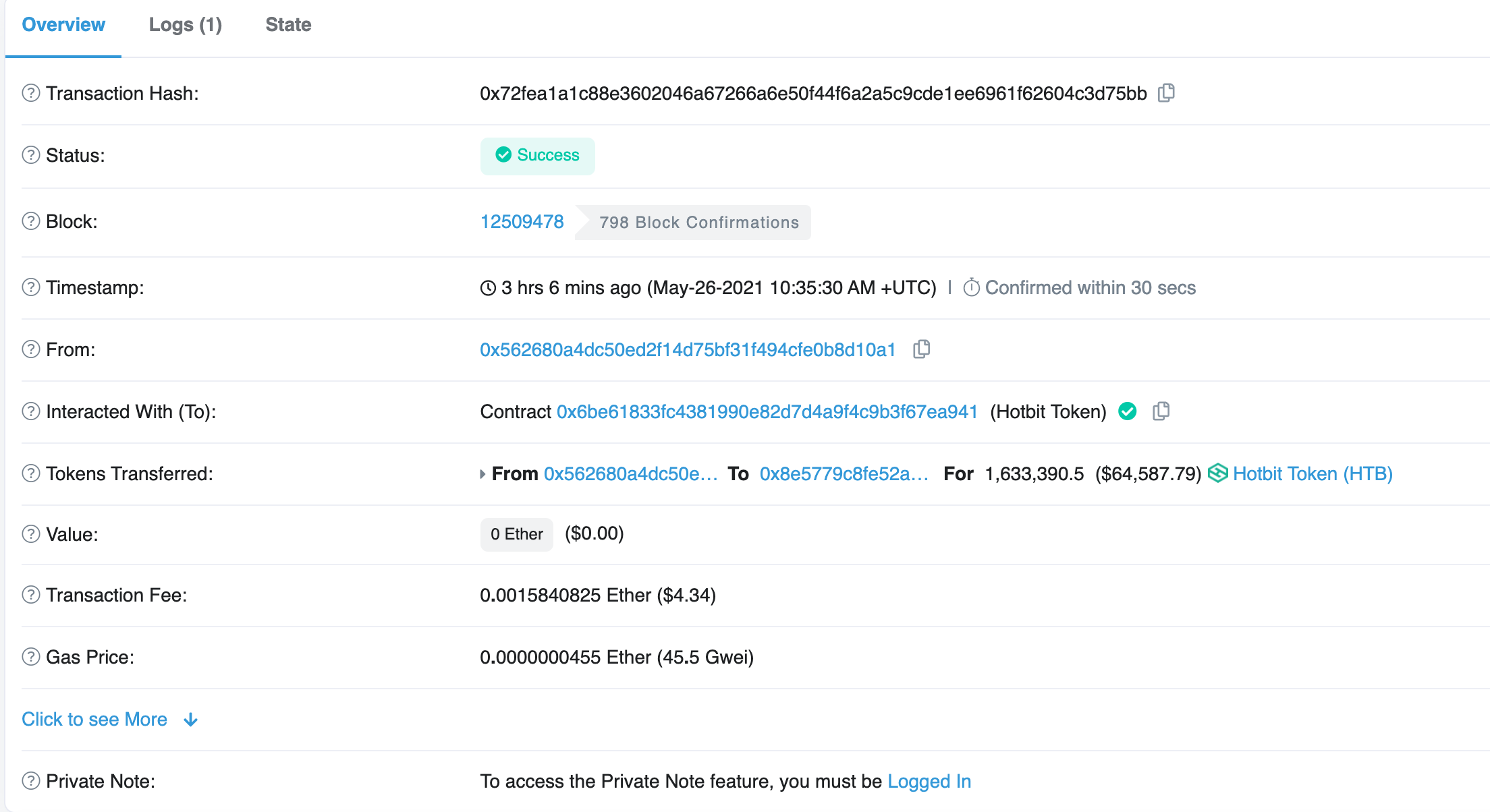Copy the From address icon

point(921,349)
